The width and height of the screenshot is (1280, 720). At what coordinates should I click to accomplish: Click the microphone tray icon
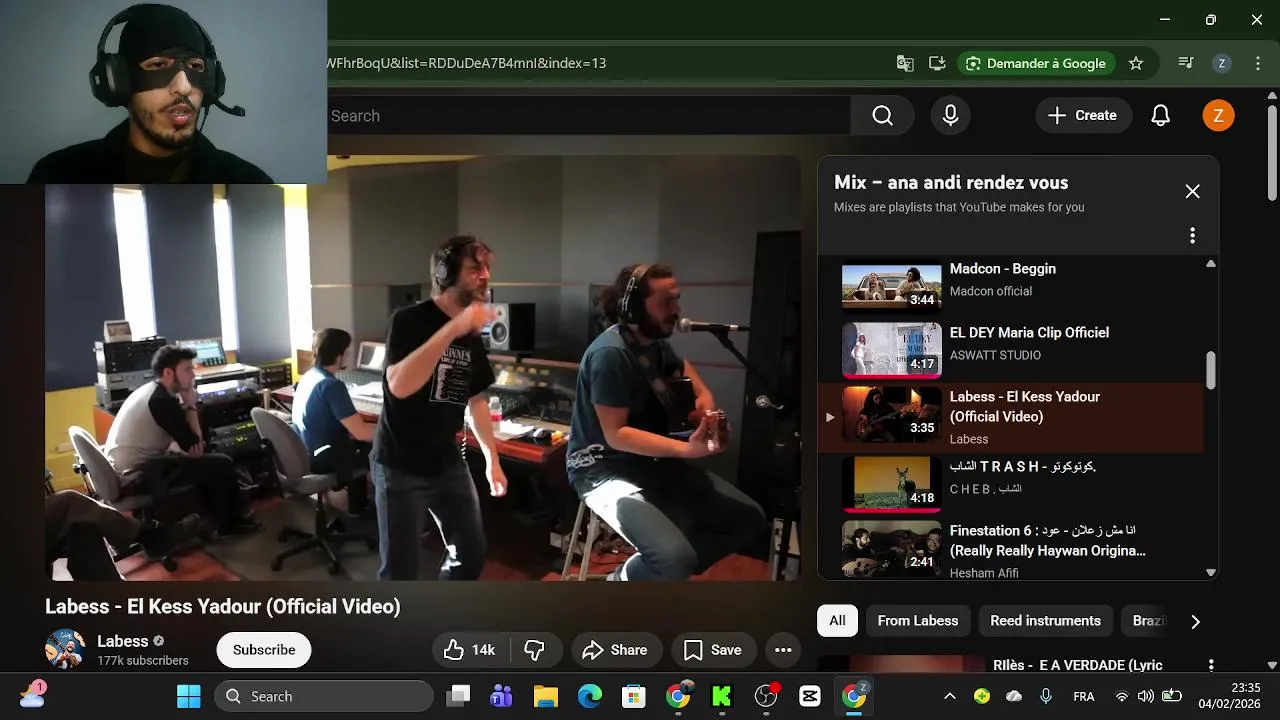coord(1046,696)
